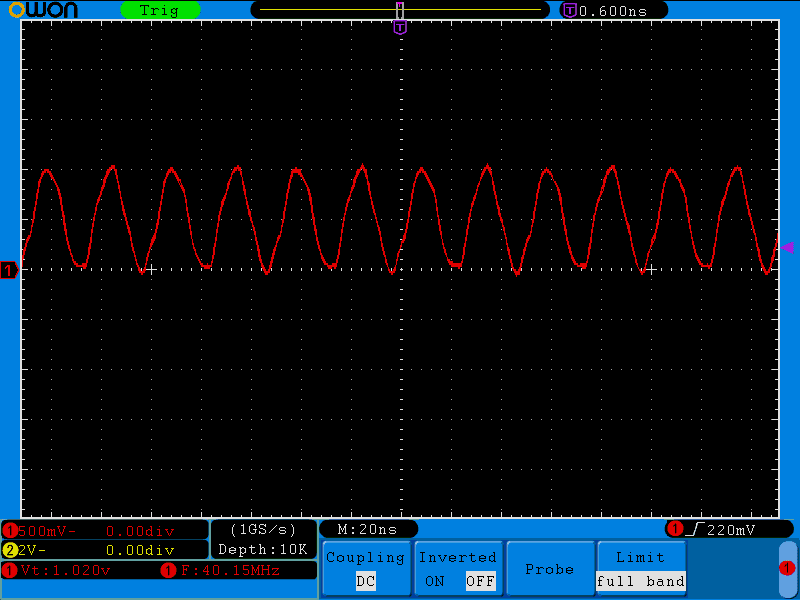Click the green Trig status indicator

[x=160, y=10]
